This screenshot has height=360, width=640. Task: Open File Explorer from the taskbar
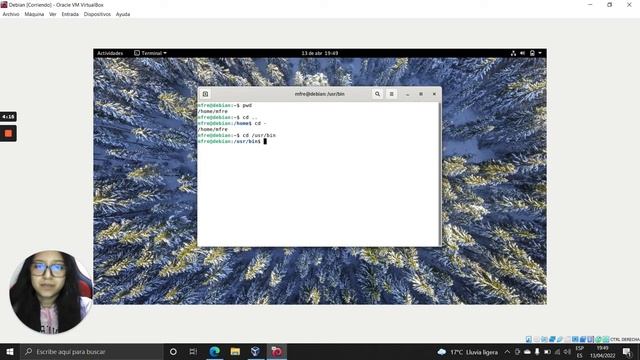tap(235, 351)
